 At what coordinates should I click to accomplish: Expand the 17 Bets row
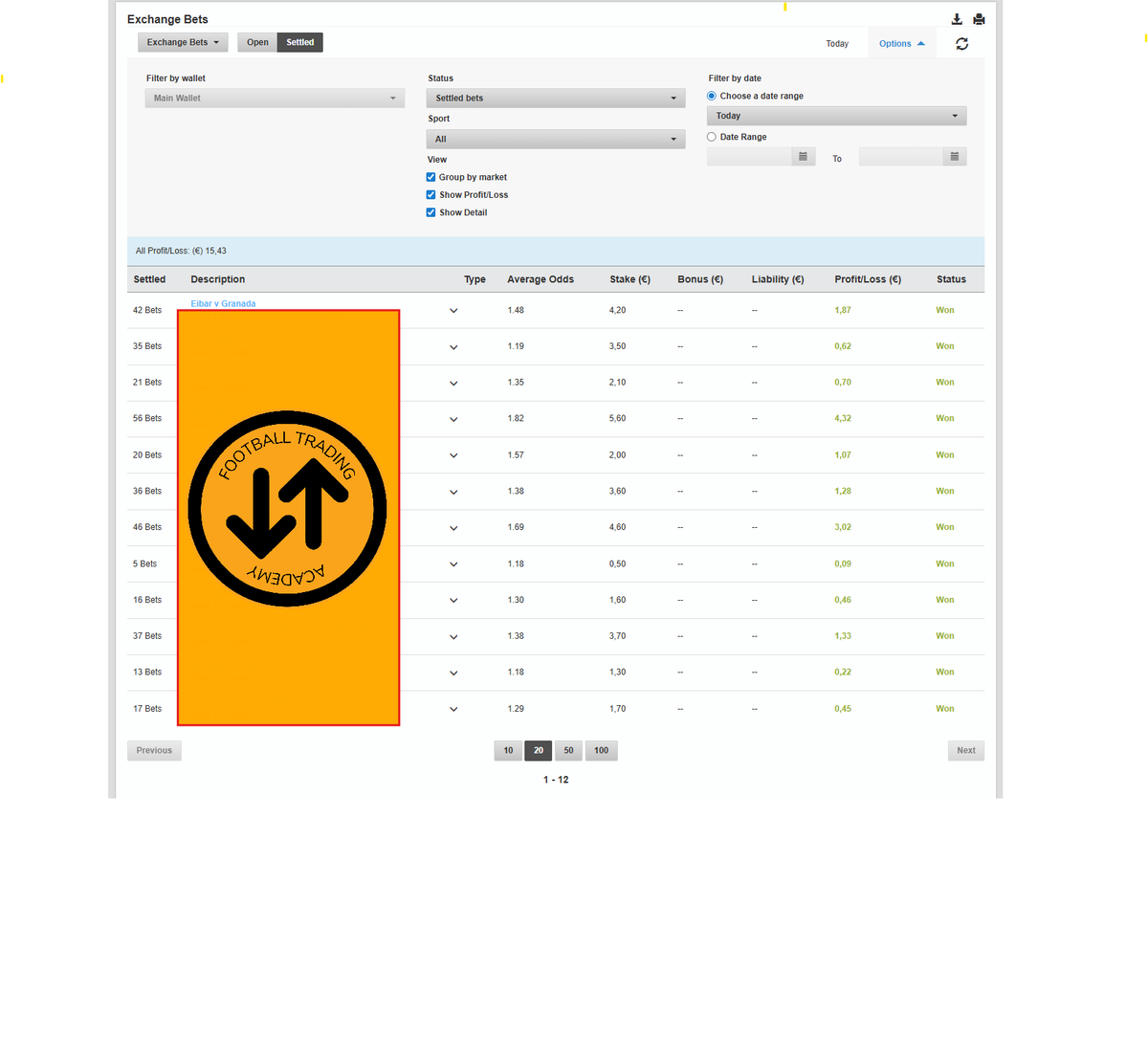pyautogui.click(x=453, y=710)
